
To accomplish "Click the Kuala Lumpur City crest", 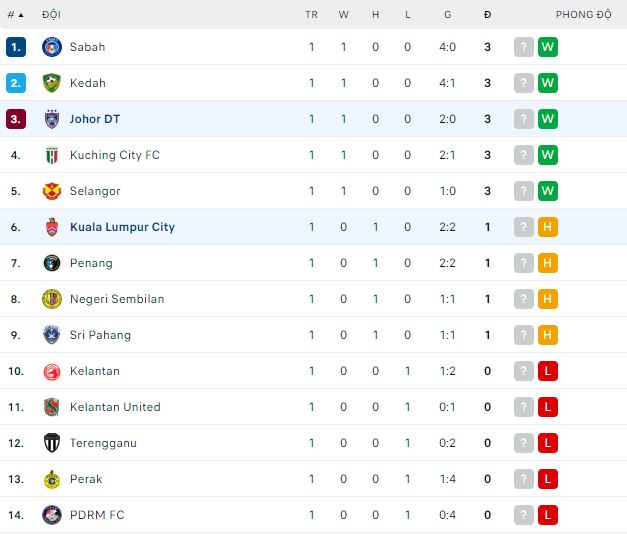I will 52,227.
